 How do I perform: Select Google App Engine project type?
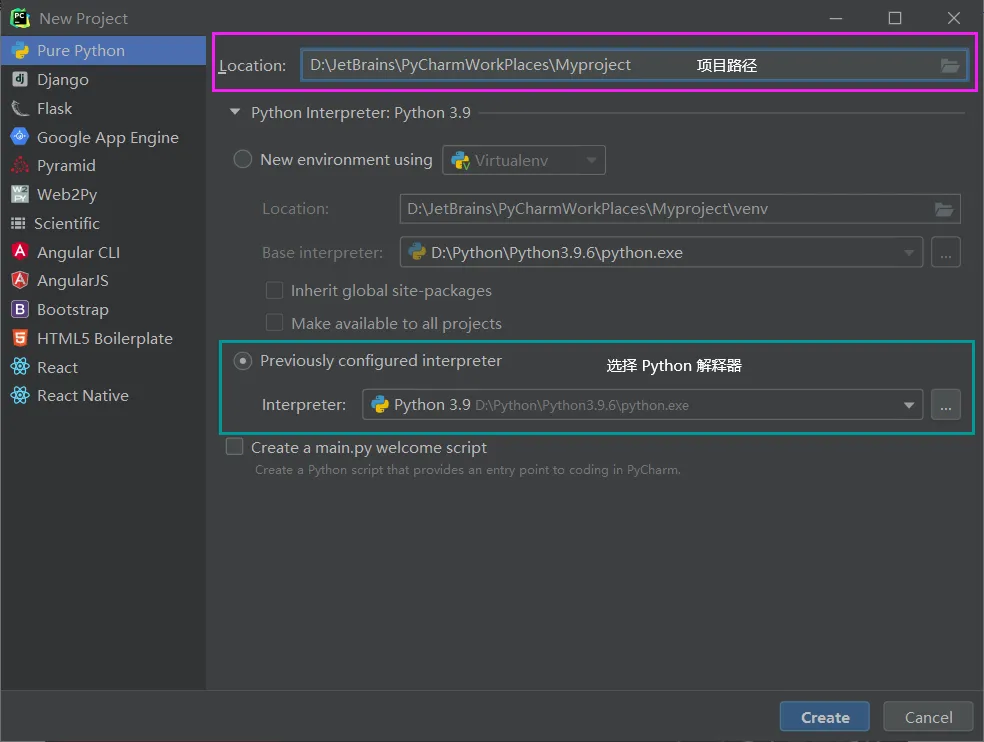point(103,137)
